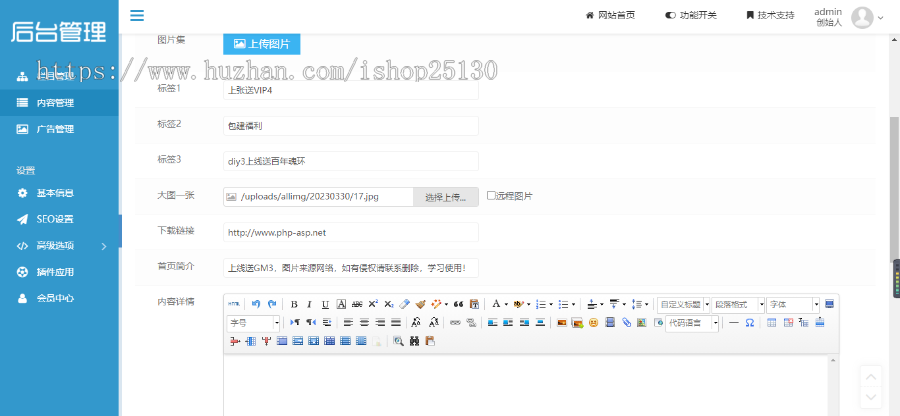Insert a single image

pos(562,322)
